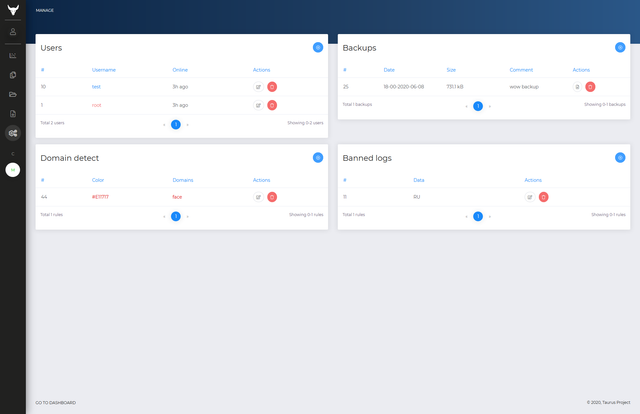
Task: Click the Comment column header in Backups
Action: coord(521,70)
